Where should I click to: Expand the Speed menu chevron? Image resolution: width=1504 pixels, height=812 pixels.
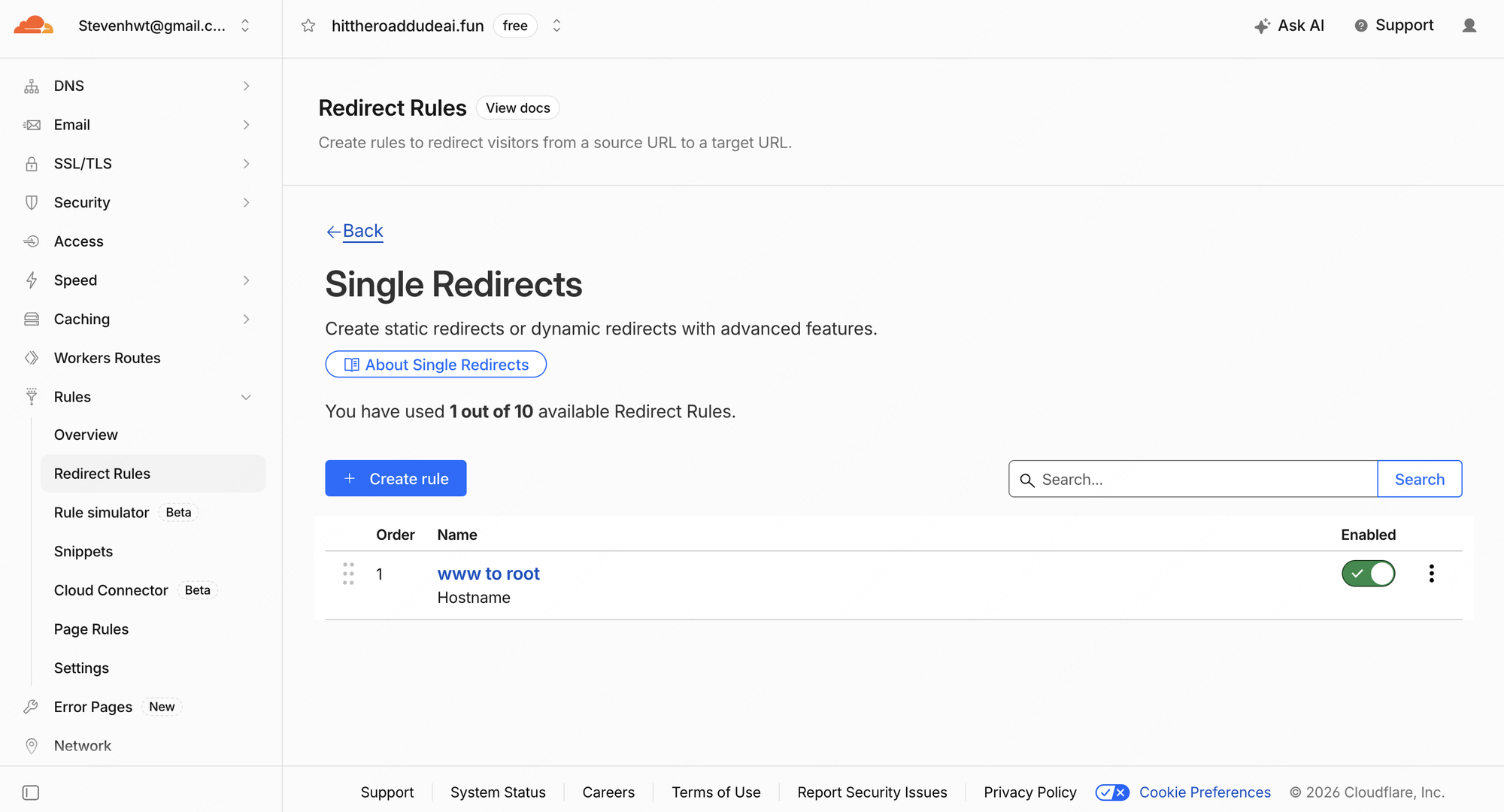coord(246,280)
